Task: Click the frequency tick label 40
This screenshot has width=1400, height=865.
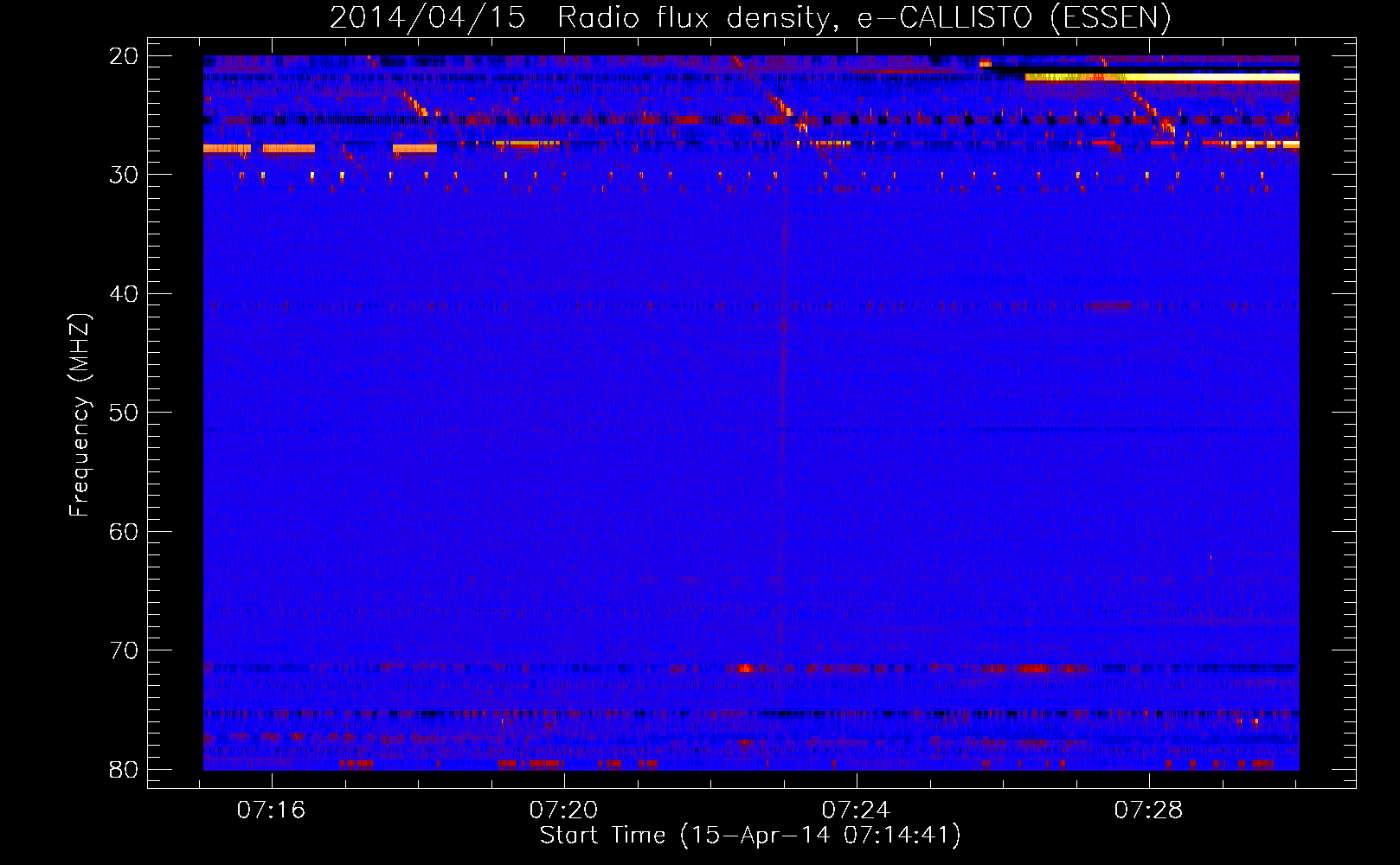Action: pos(124,294)
